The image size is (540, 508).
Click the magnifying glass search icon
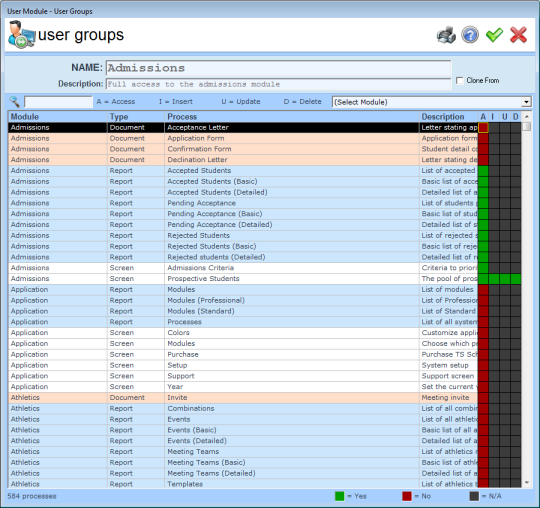[14, 101]
